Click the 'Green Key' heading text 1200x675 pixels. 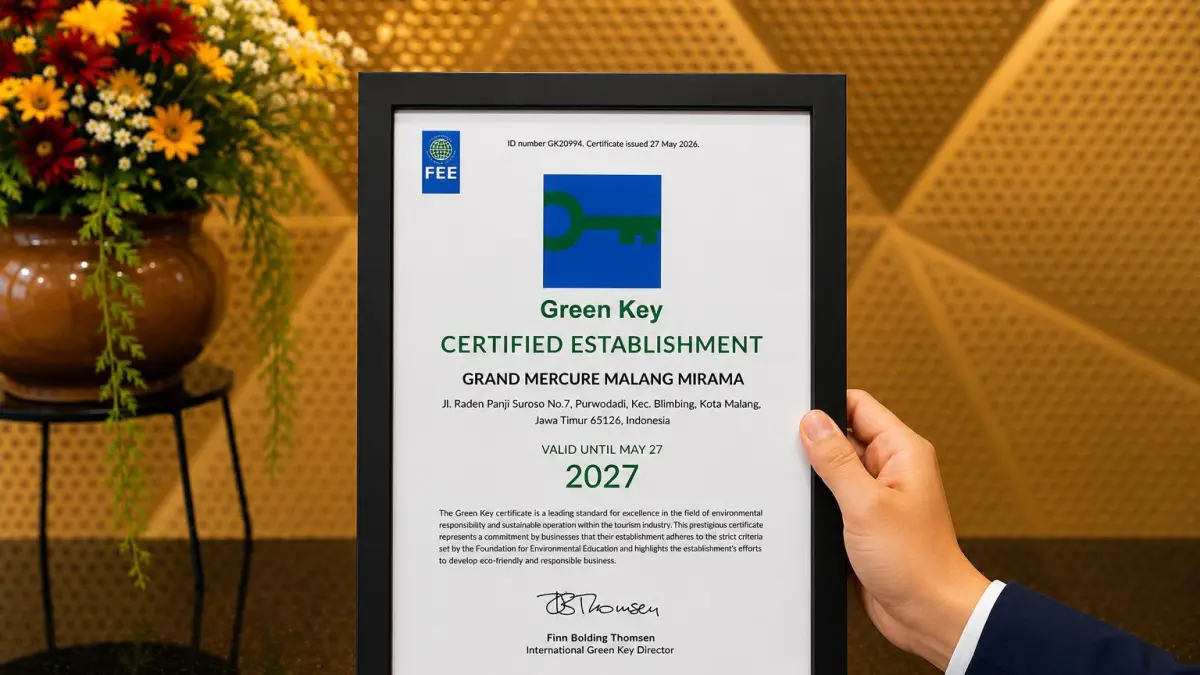tap(601, 310)
